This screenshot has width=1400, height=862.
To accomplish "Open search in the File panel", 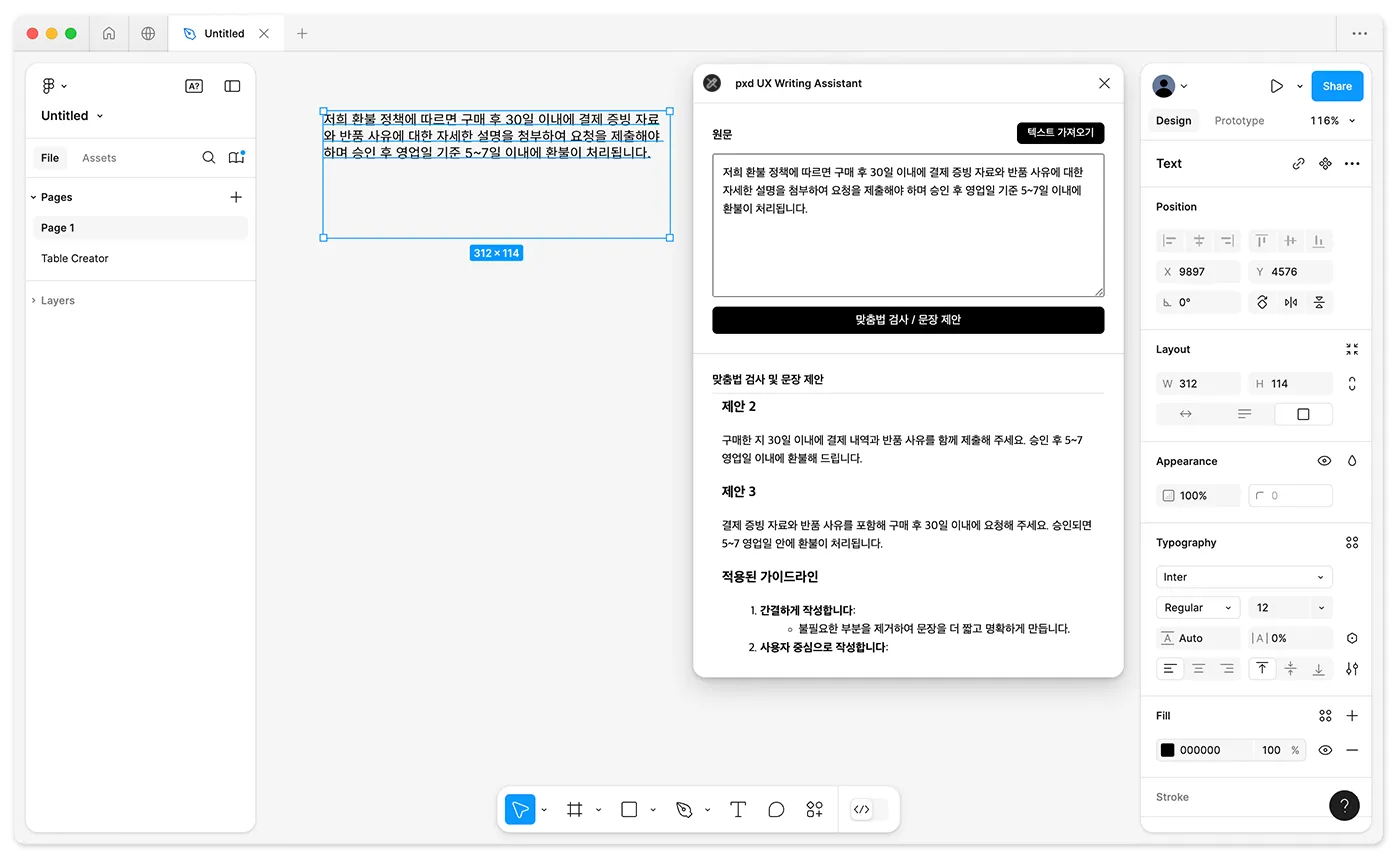I will (x=209, y=157).
